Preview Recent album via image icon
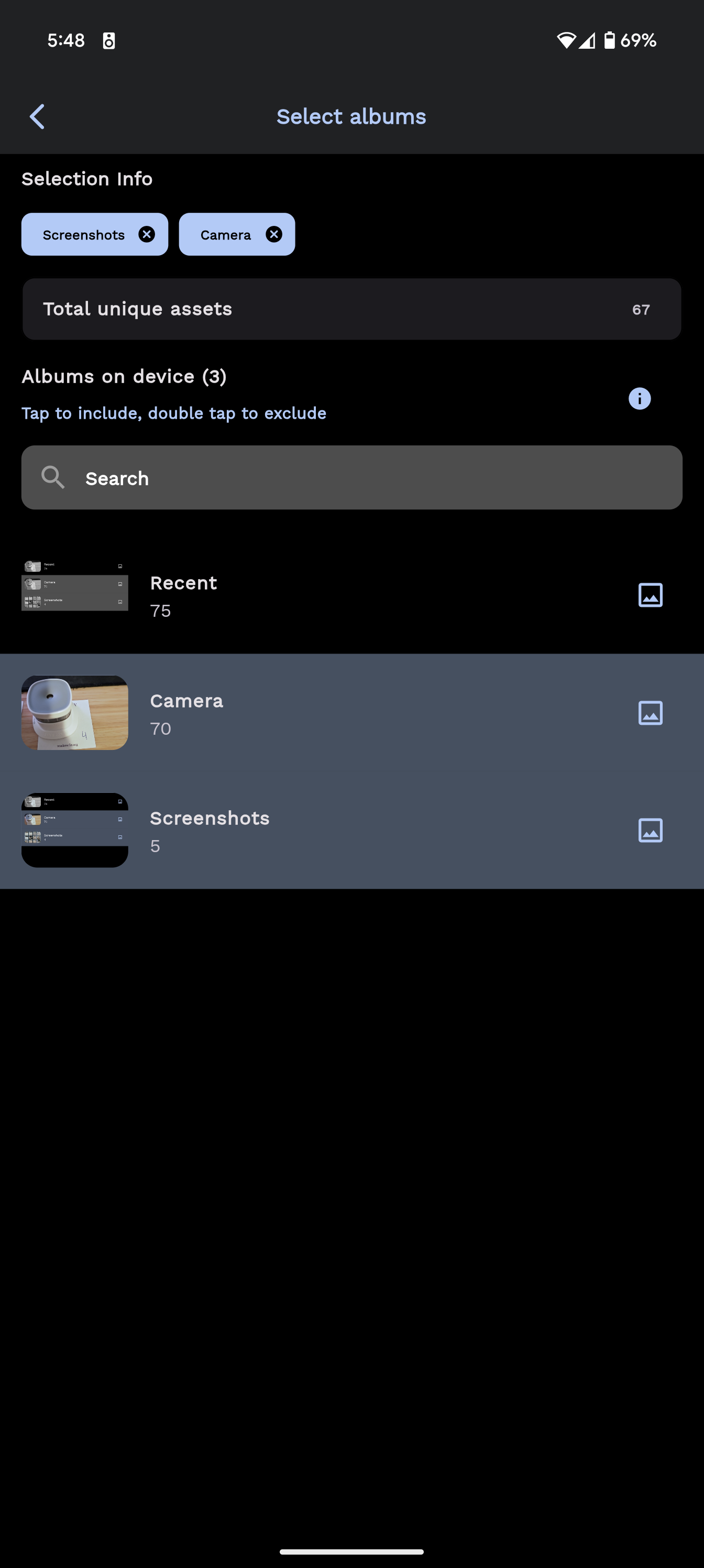The width and height of the screenshot is (704, 1568). click(650, 595)
